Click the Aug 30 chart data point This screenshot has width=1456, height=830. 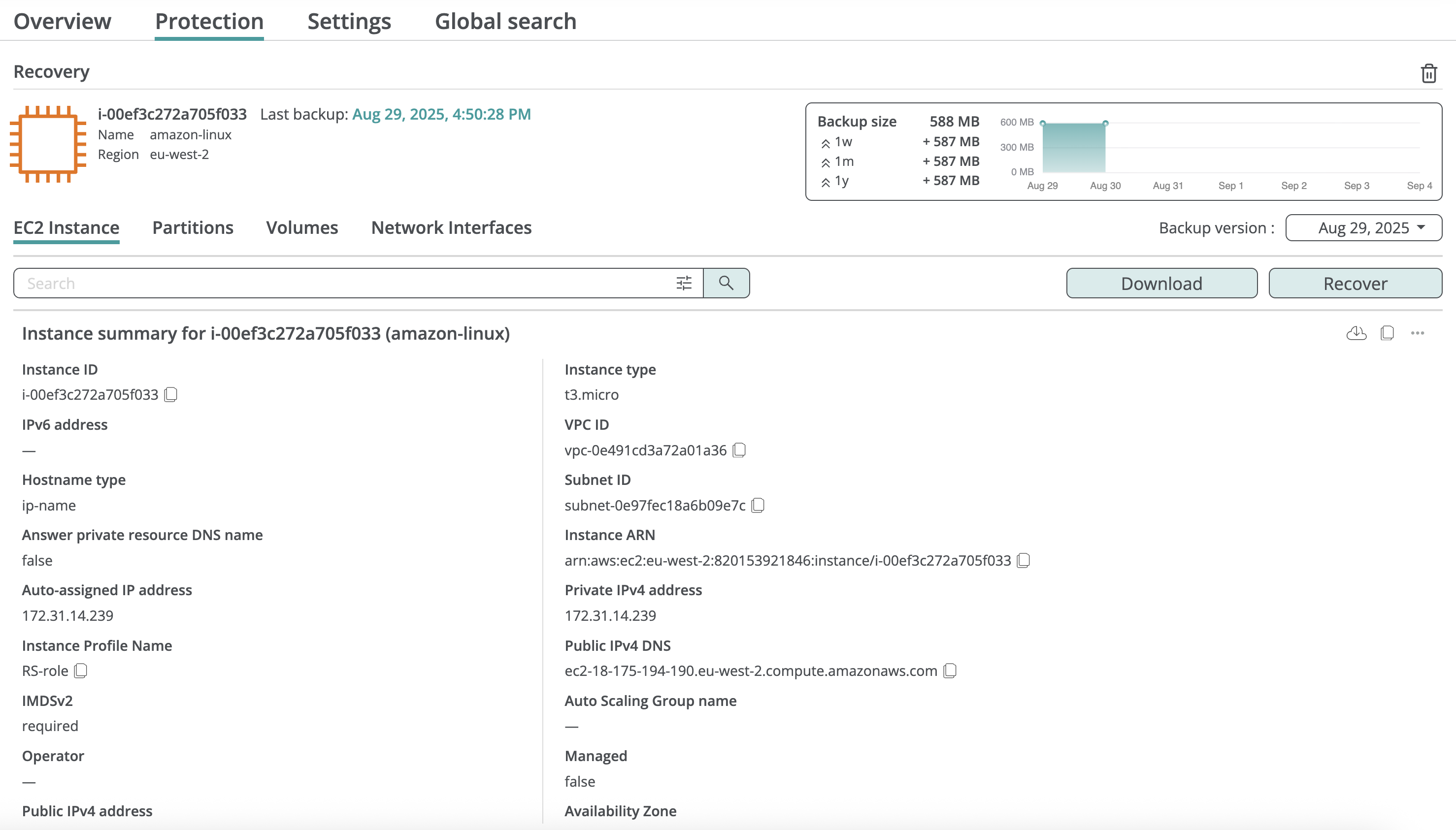(1105, 124)
